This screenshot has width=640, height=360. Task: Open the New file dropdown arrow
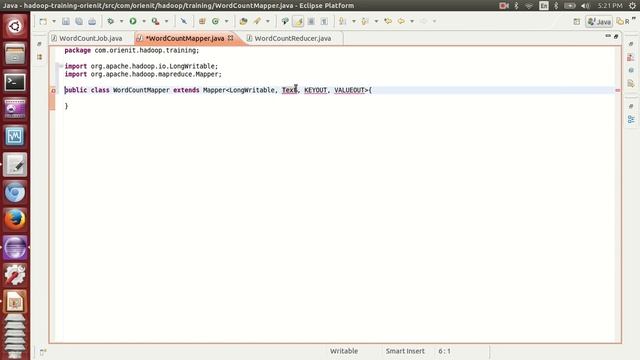[x=54, y=21]
